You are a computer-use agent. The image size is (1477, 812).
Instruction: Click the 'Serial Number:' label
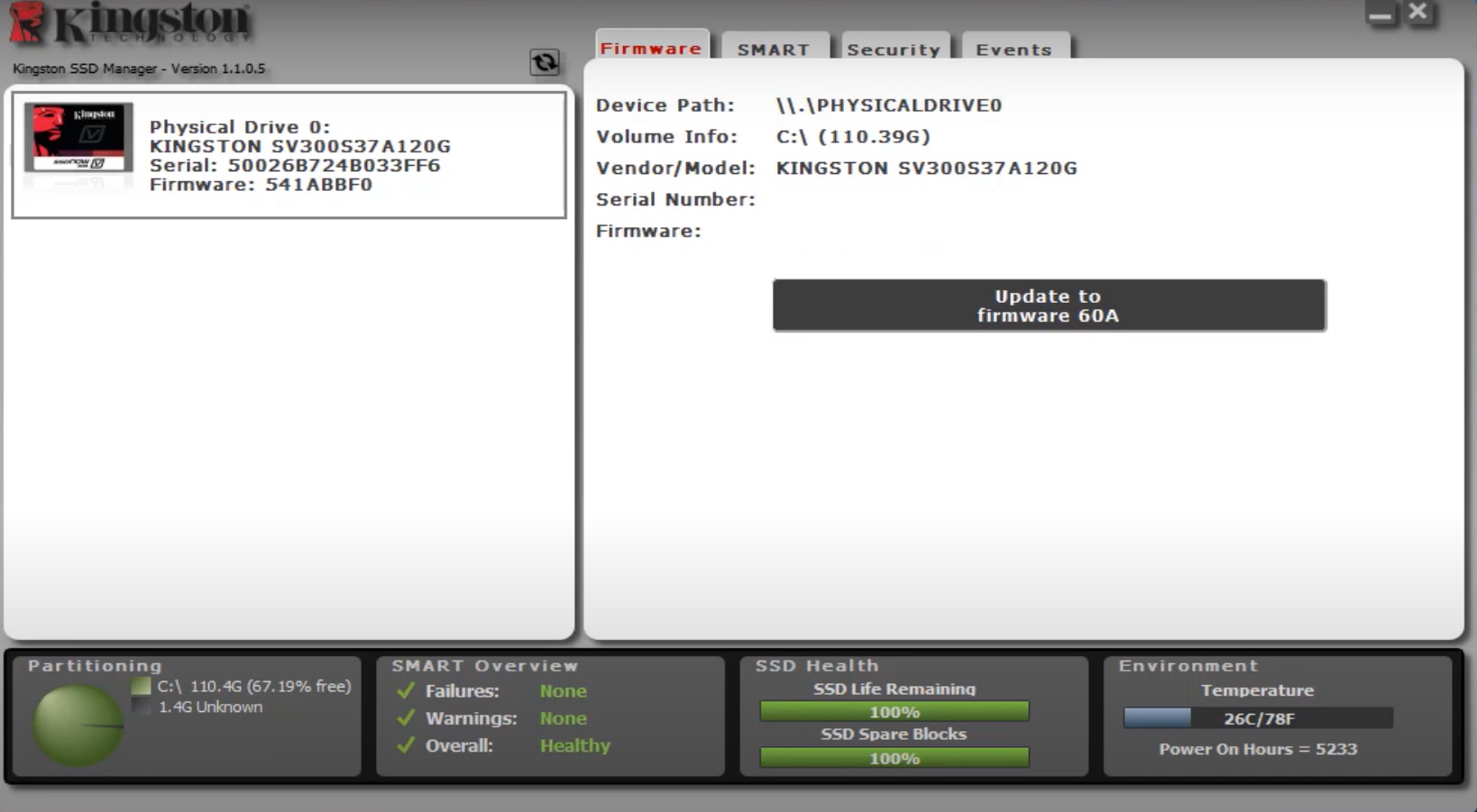pos(675,200)
